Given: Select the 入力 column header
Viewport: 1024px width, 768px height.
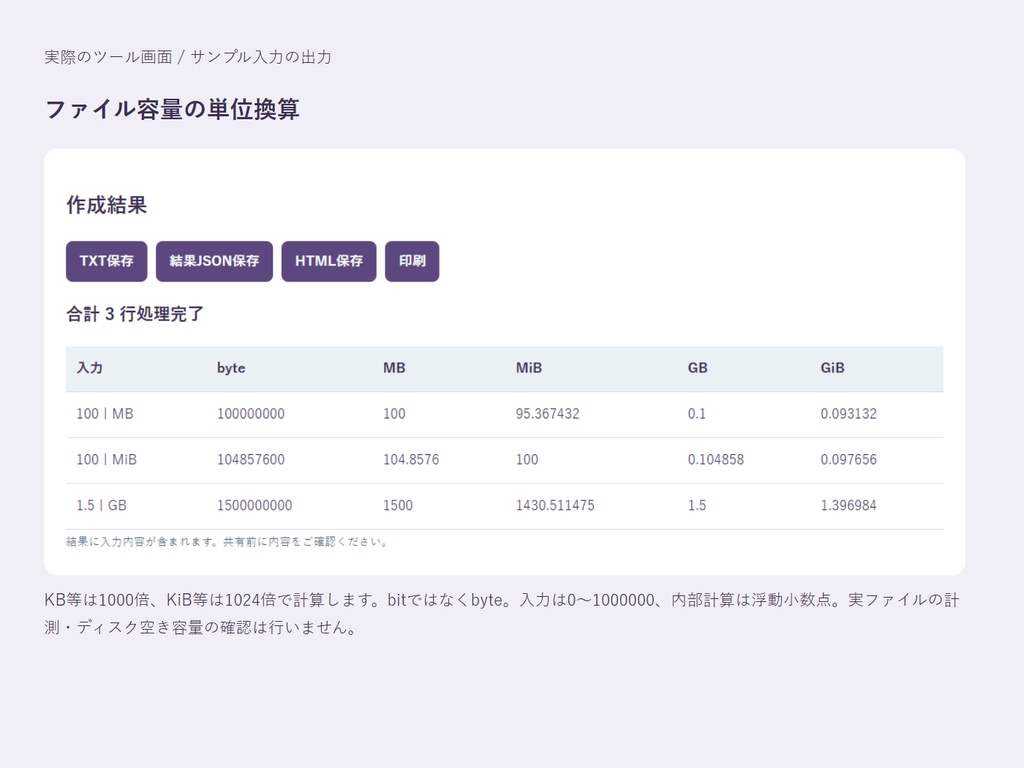Looking at the screenshot, I should click(x=89, y=368).
